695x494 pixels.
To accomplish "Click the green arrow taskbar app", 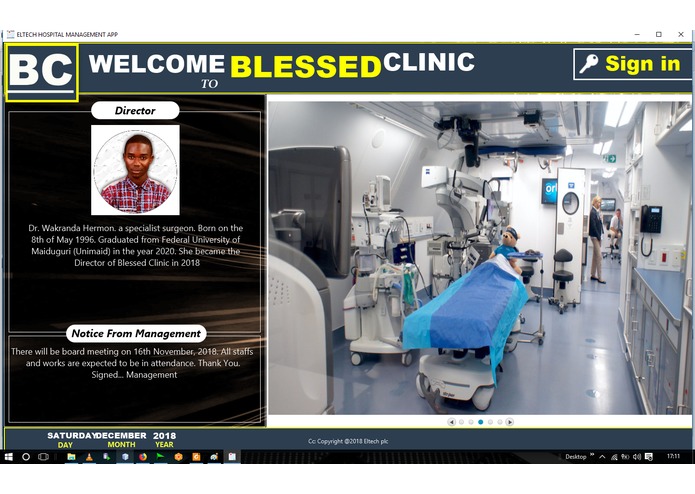I will [x=160, y=457].
